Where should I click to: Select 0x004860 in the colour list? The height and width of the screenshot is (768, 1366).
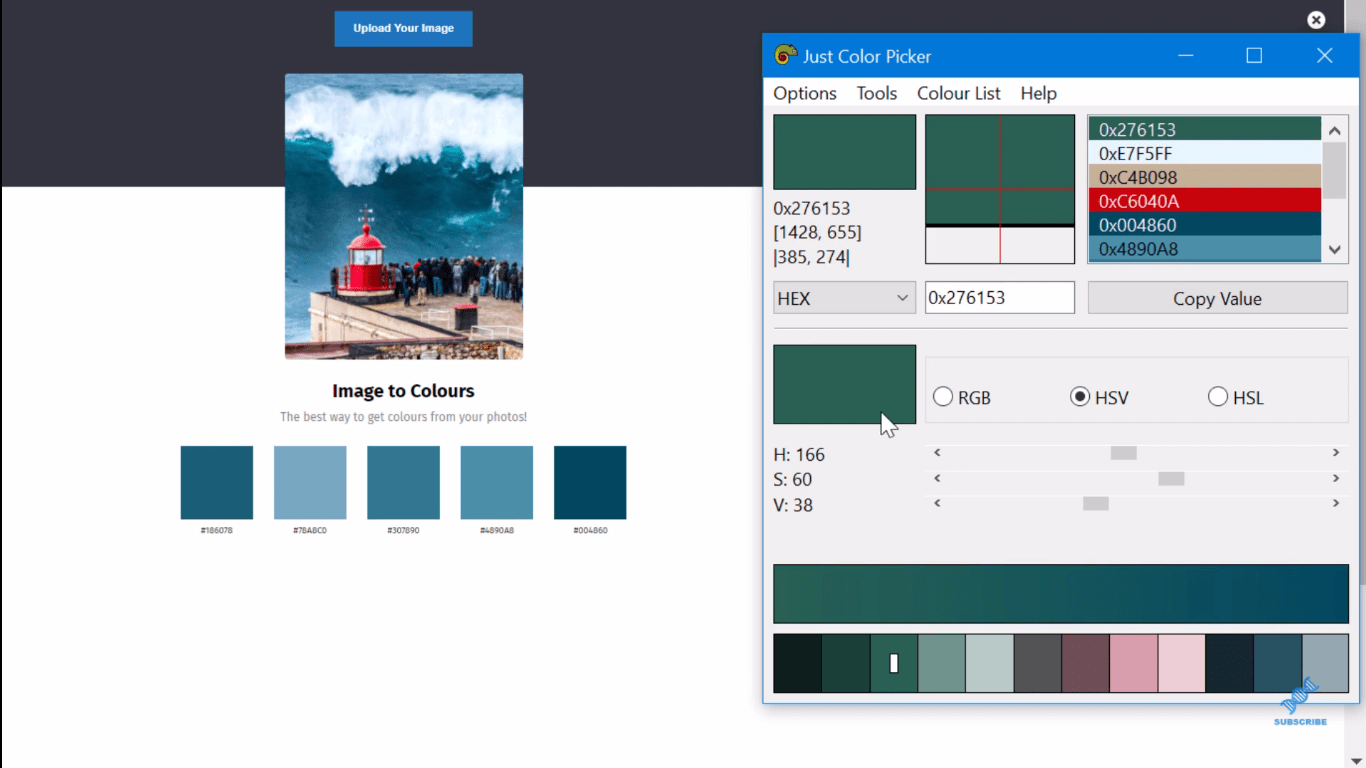click(x=1205, y=225)
